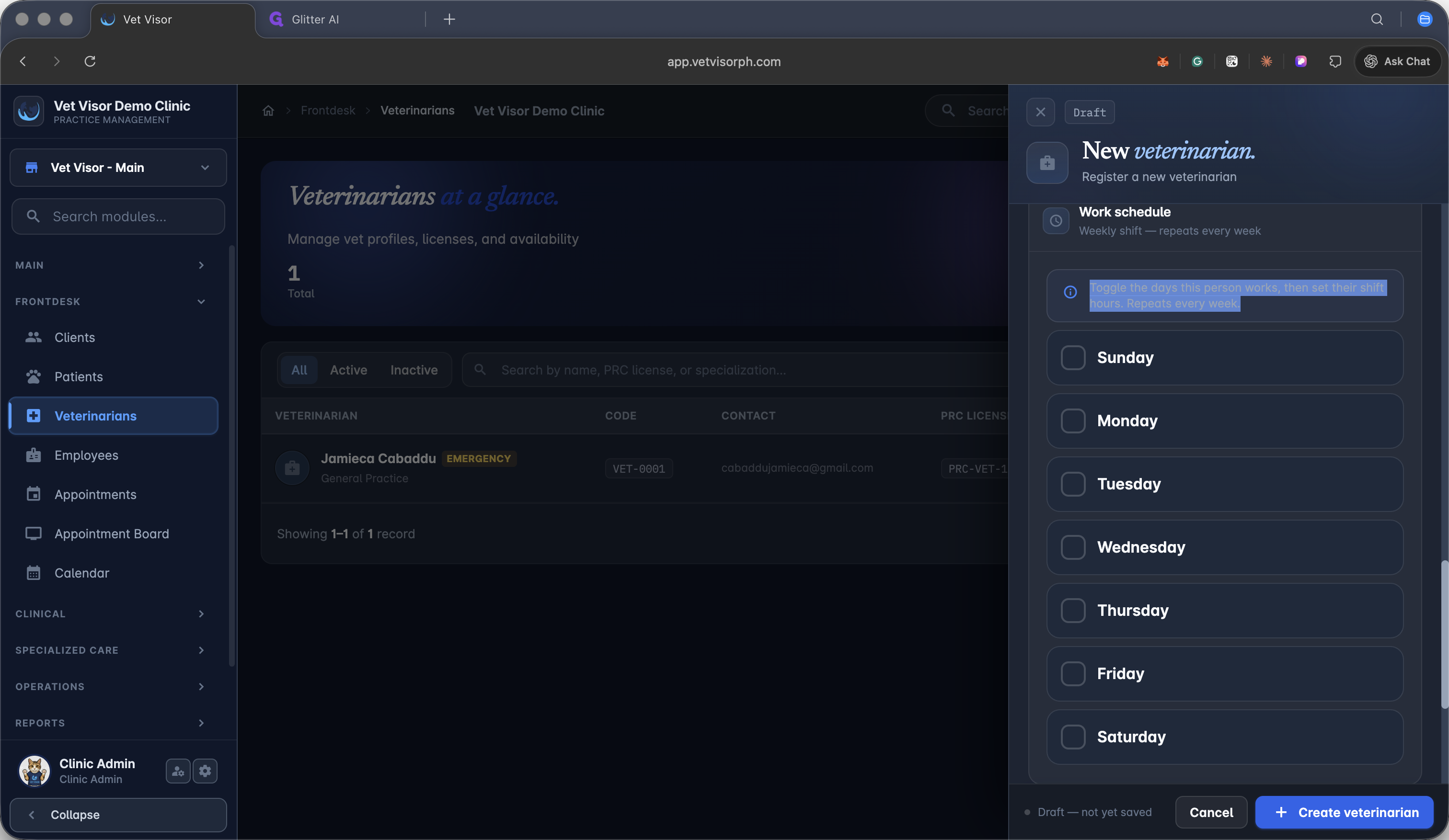The height and width of the screenshot is (840, 1449).
Task: Tick the Saturday checkbox
Action: [1073, 737]
